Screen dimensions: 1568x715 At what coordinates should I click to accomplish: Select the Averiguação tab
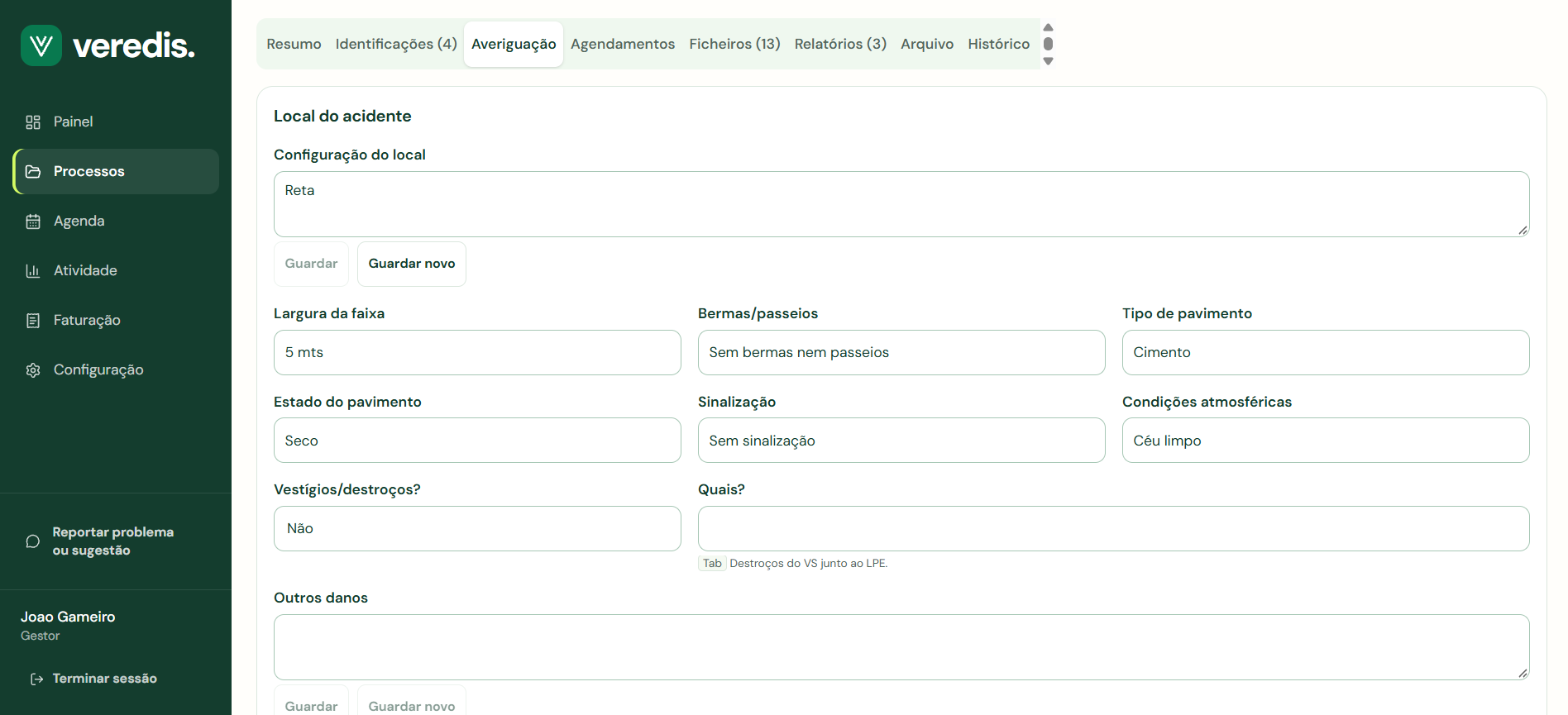click(x=514, y=44)
